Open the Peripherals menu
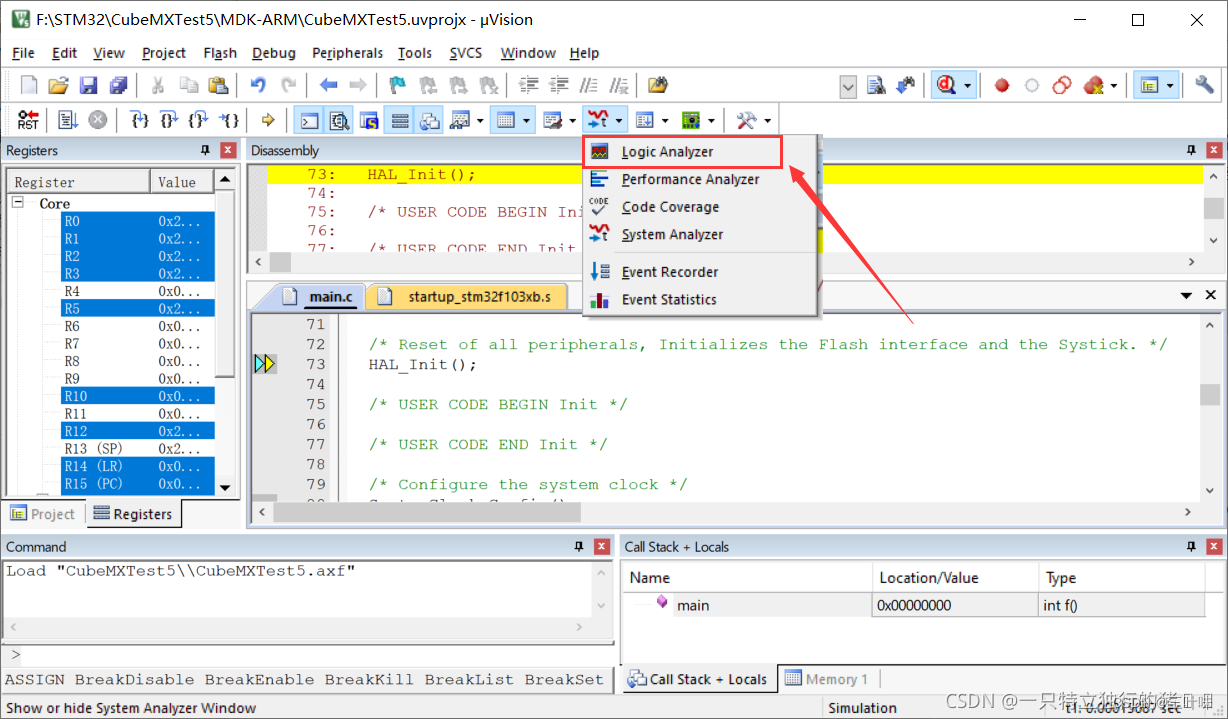 [x=347, y=53]
